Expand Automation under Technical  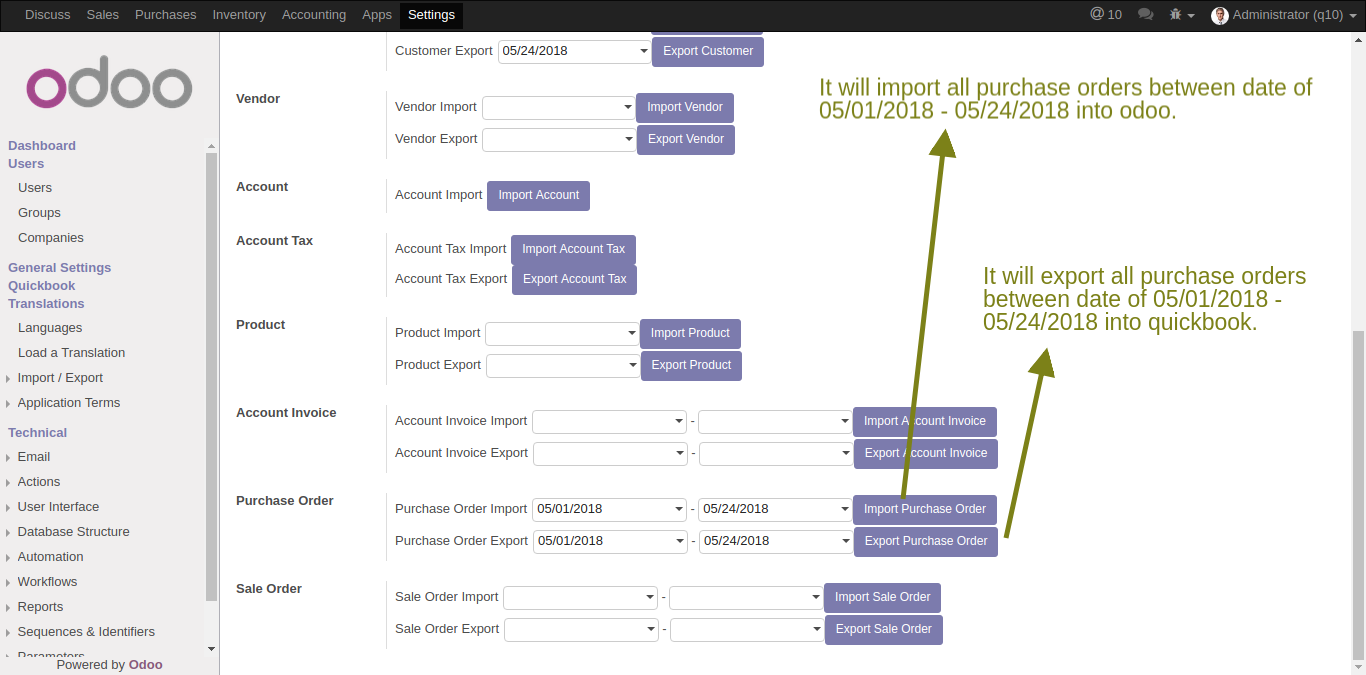tap(50, 557)
